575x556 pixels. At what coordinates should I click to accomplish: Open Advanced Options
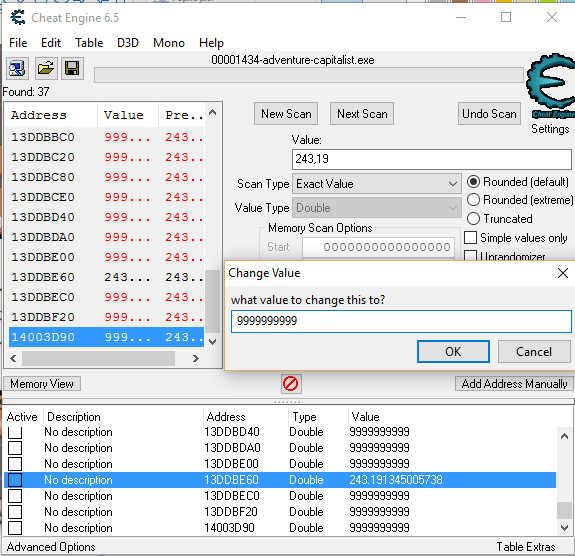click(51, 547)
